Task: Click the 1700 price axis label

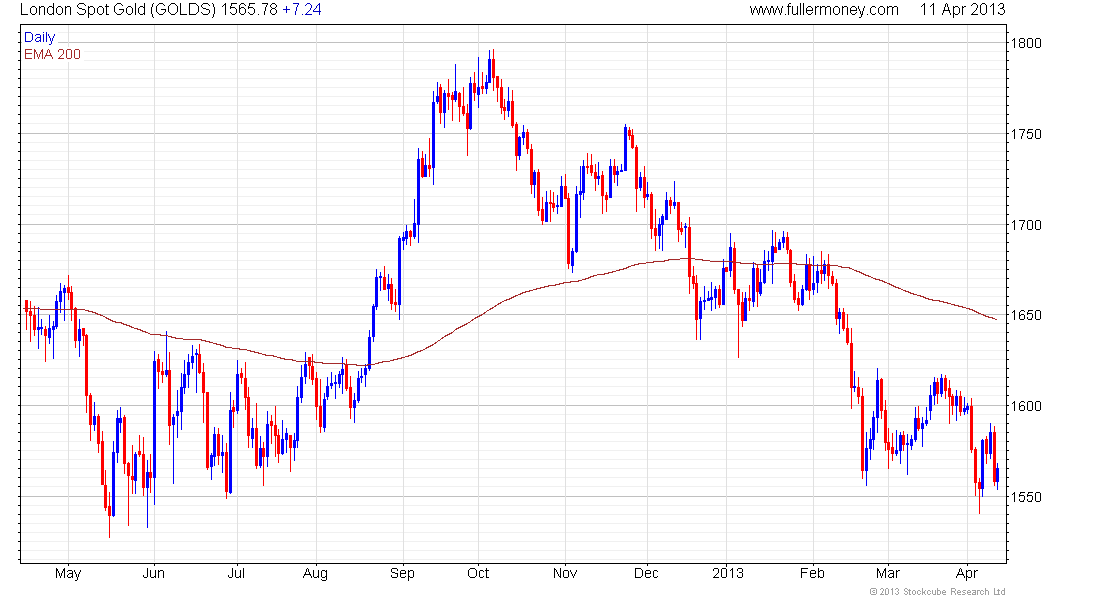Action: tap(1026, 225)
